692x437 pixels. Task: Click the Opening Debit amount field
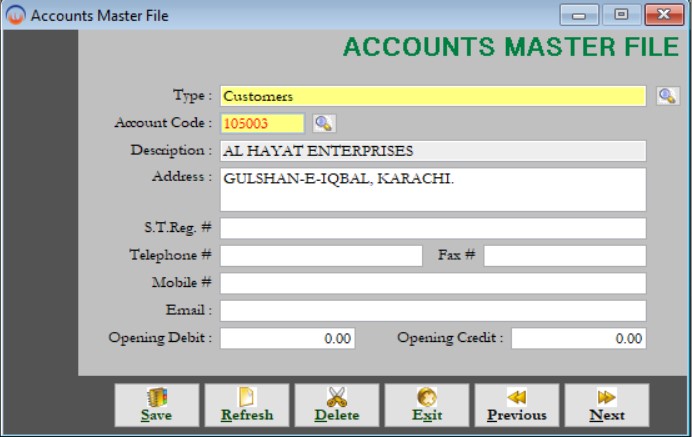point(287,338)
